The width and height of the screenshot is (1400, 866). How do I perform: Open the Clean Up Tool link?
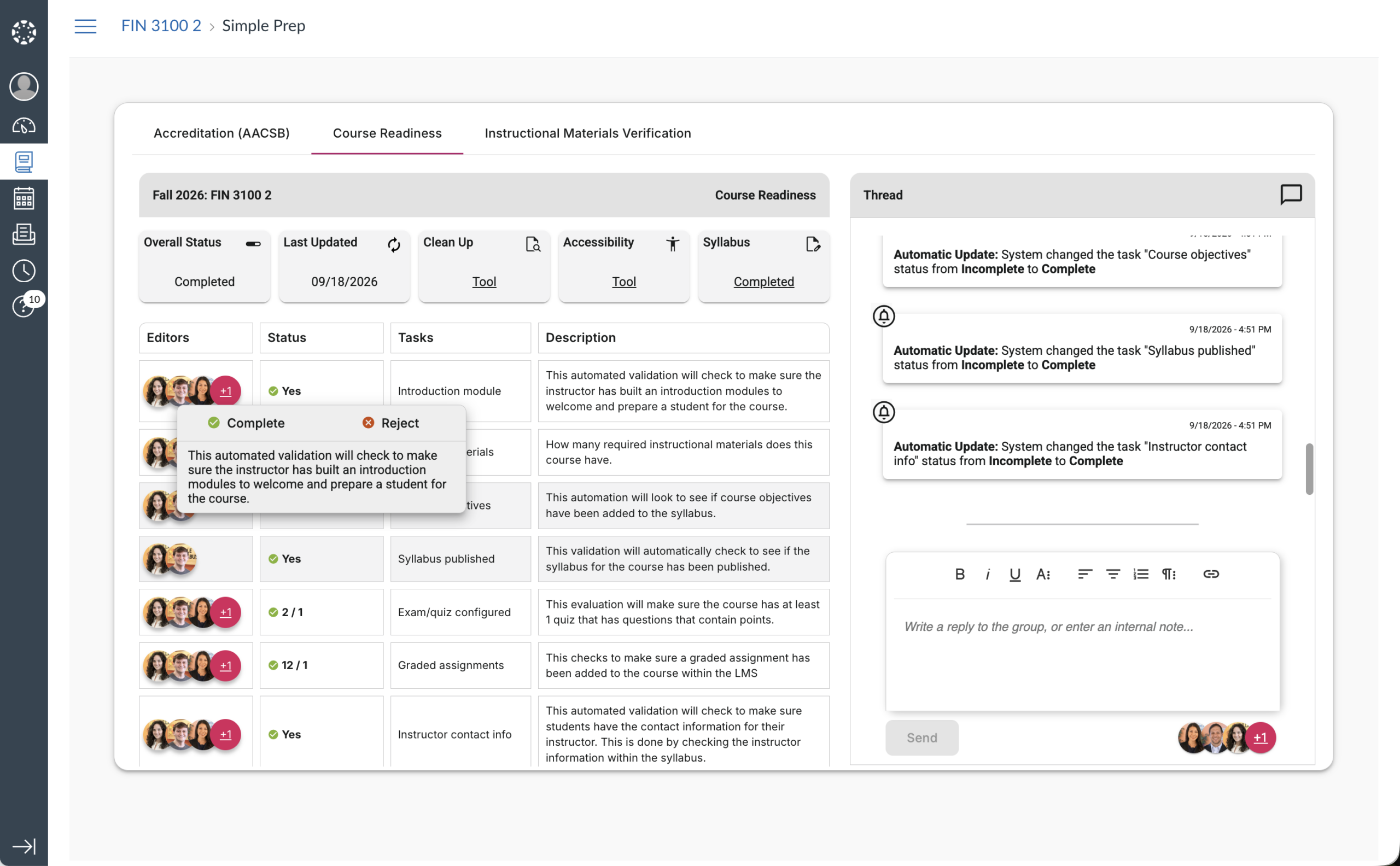pos(484,282)
